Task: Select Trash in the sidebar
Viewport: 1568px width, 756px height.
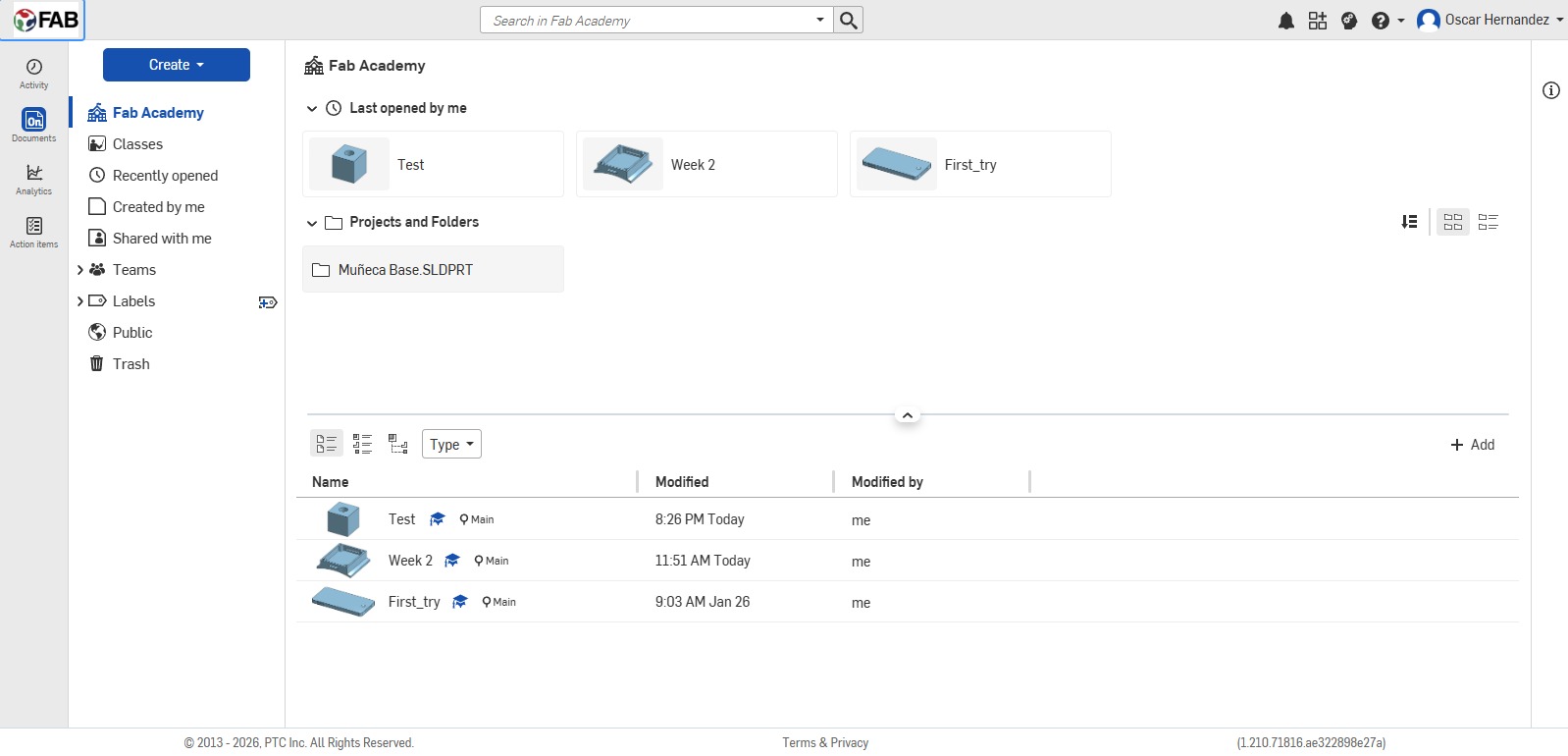Action: 131,364
